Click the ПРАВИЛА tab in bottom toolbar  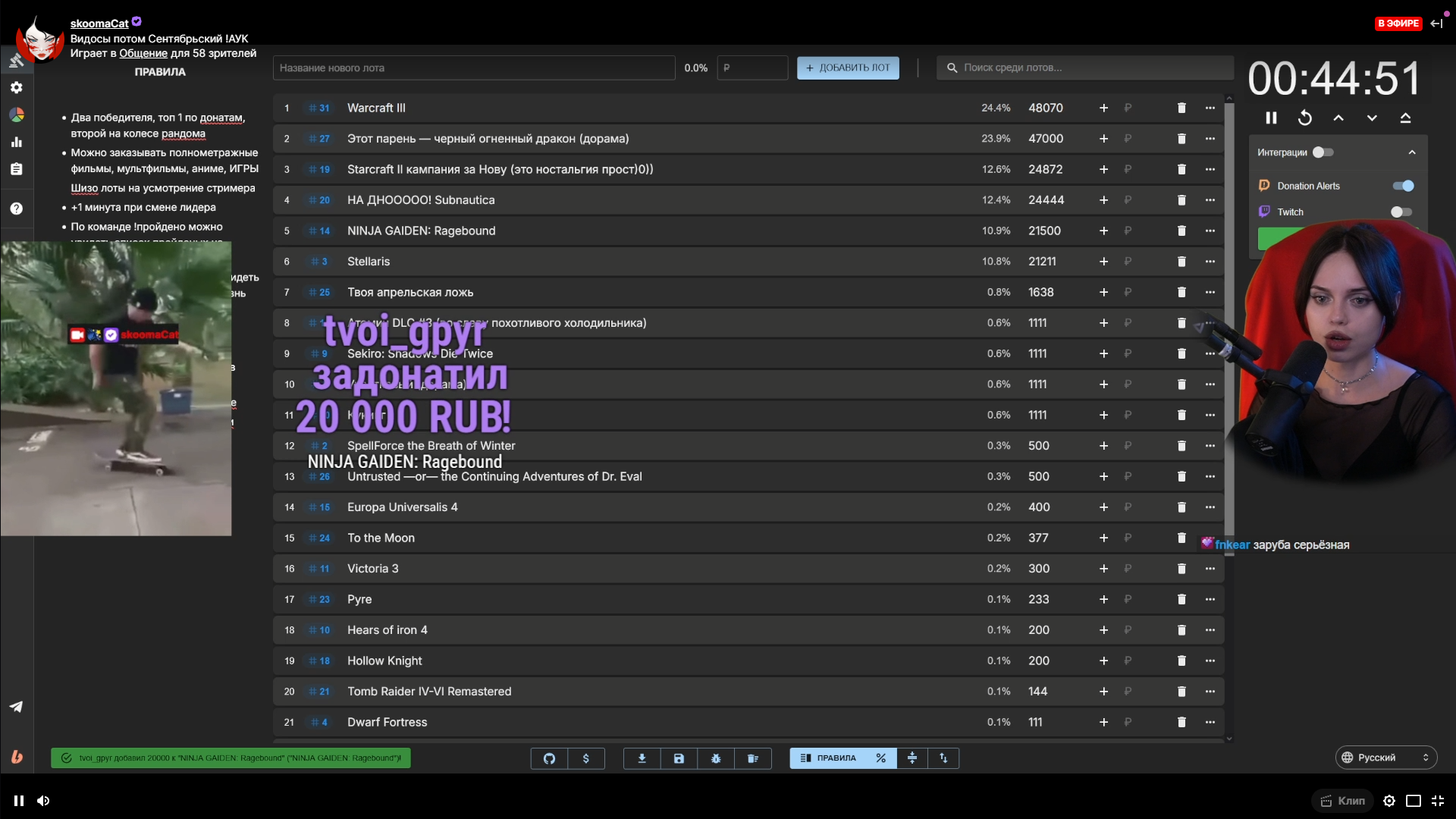pos(828,758)
